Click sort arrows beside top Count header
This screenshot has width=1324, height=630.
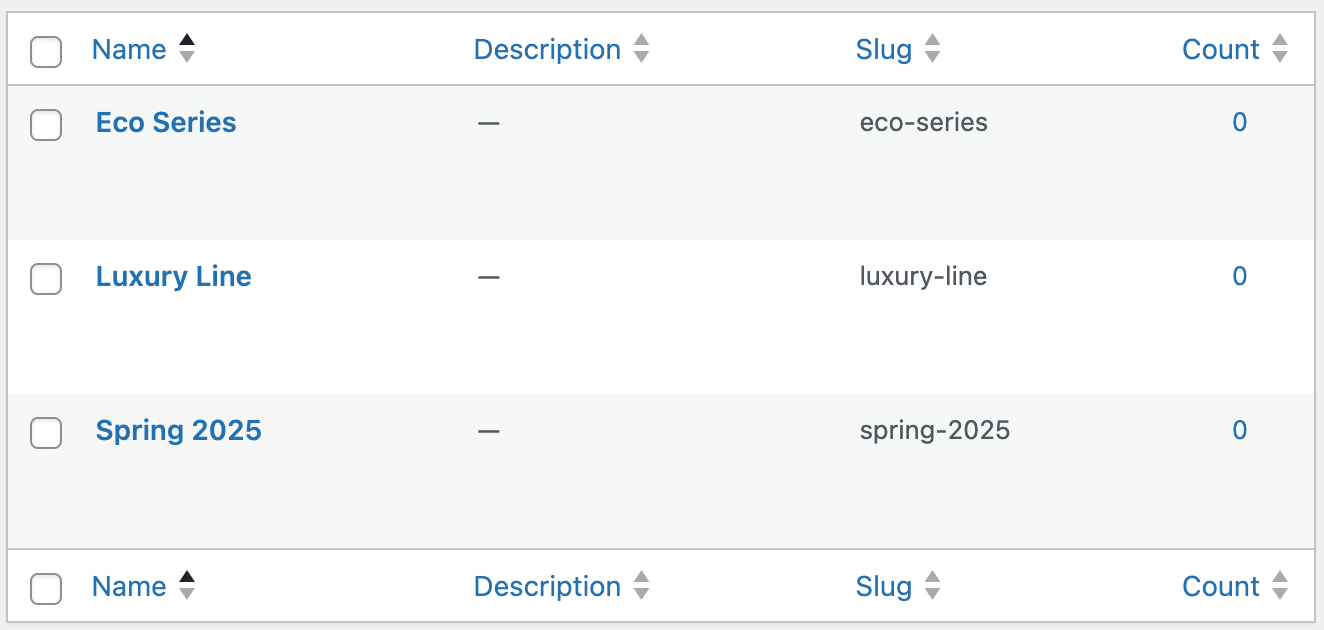click(x=1280, y=49)
